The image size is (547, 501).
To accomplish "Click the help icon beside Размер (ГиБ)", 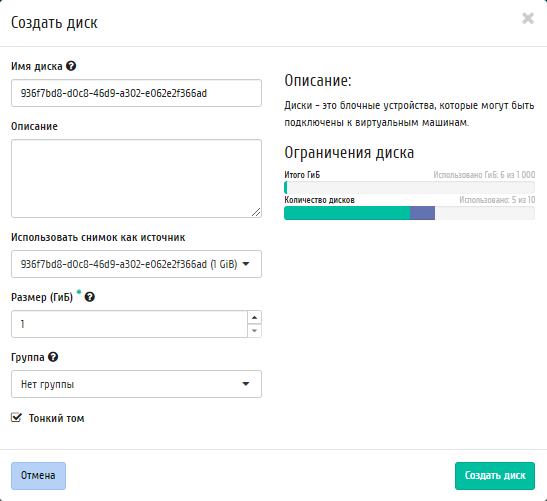I will [x=90, y=297].
